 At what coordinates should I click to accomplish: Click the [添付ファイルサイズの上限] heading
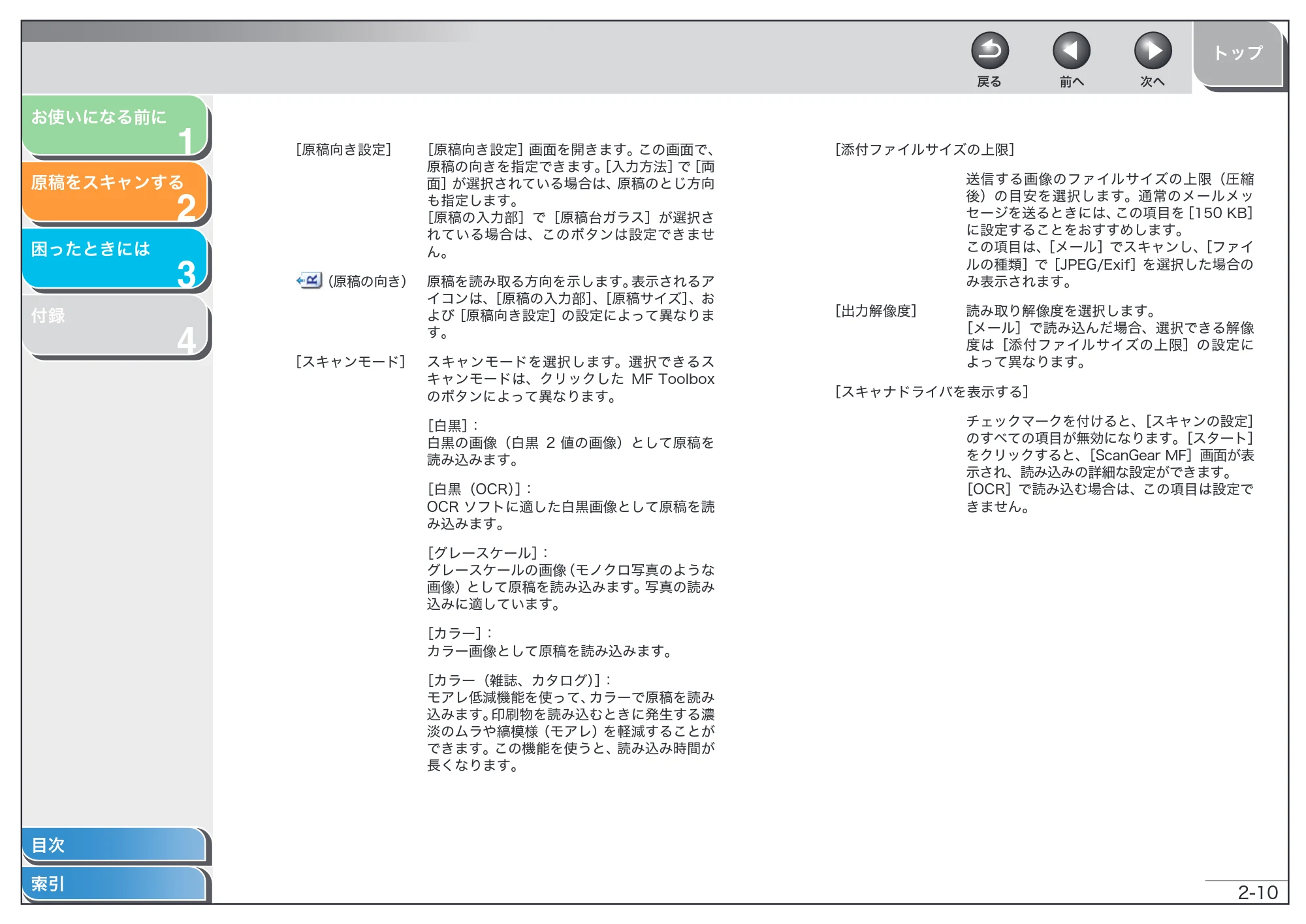(925, 150)
